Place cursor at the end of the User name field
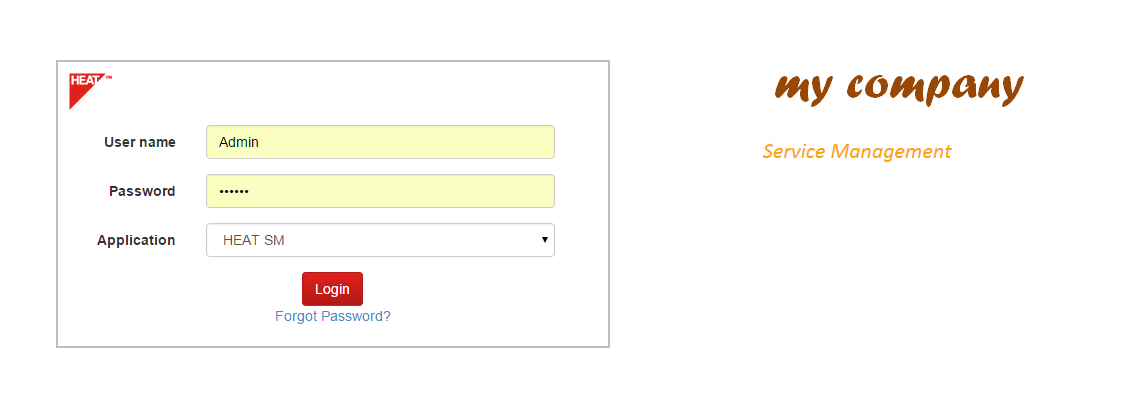Viewport: 1148px width, 403px height. coord(540,142)
